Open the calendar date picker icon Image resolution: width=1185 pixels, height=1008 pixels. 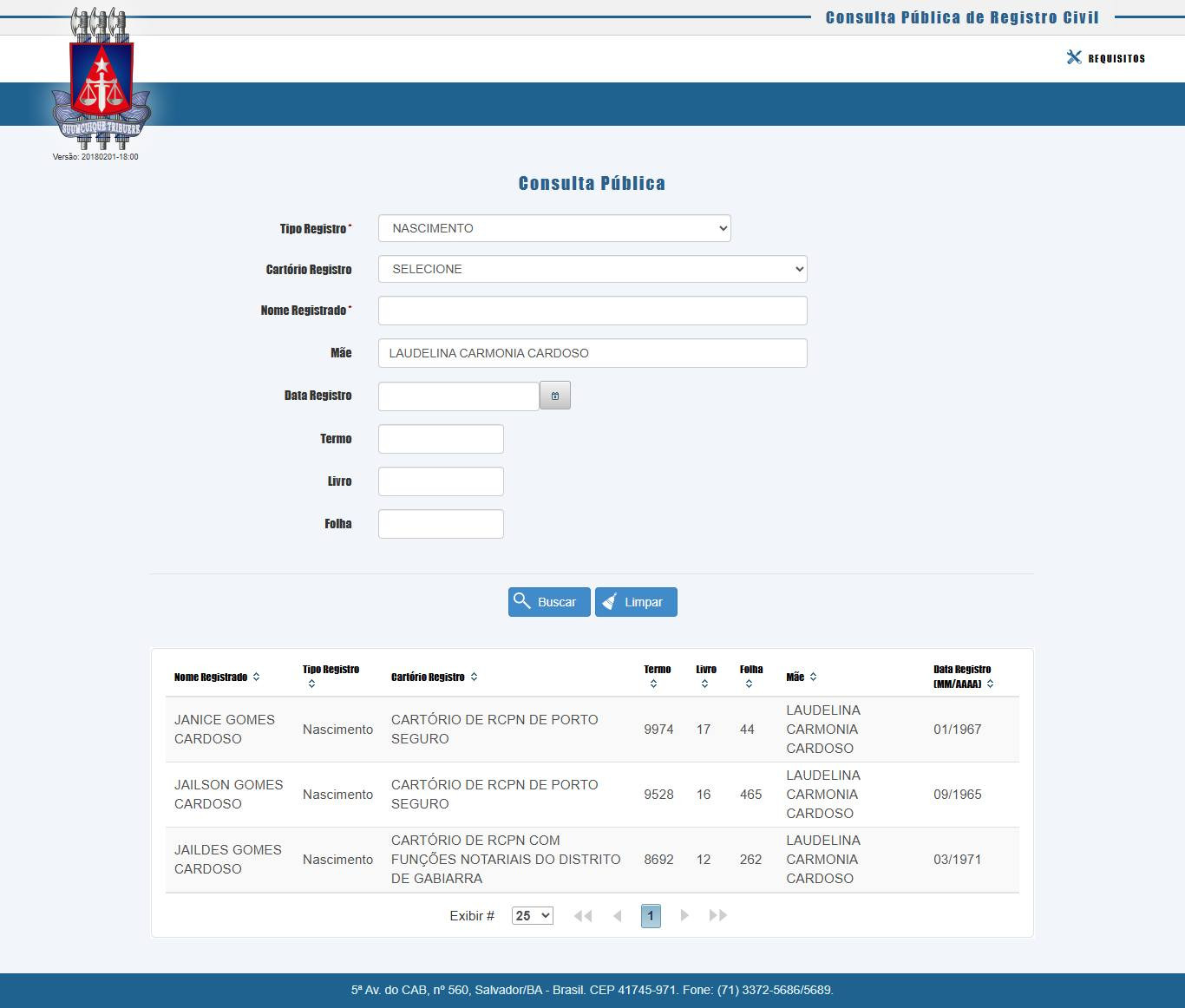[554, 396]
